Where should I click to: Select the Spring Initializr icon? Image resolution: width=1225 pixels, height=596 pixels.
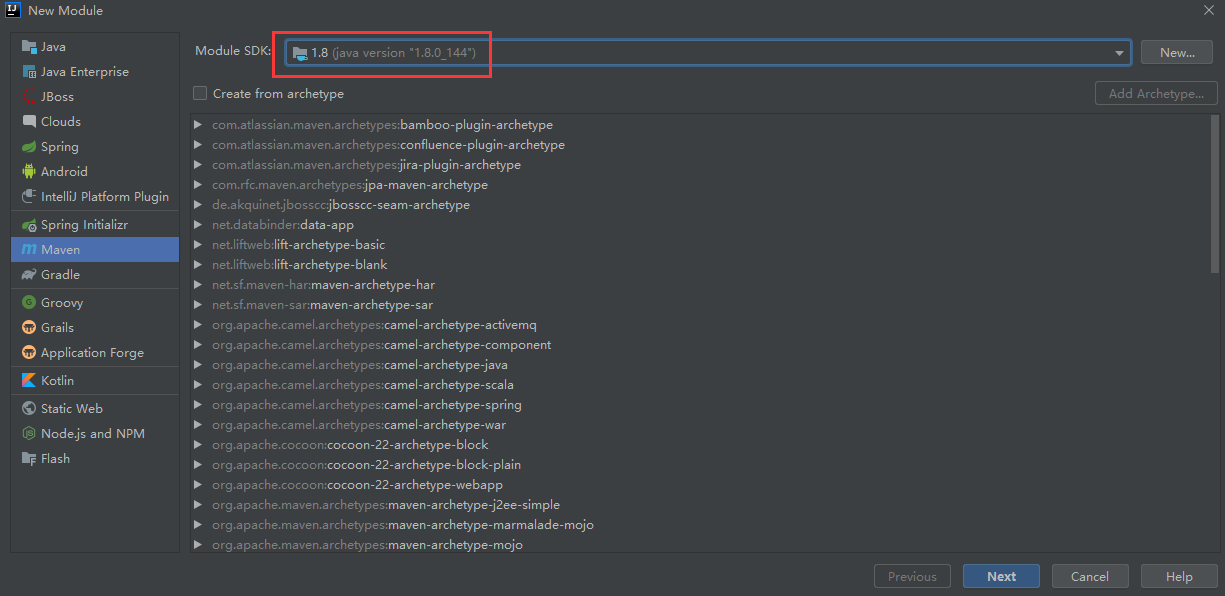click(29, 225)
